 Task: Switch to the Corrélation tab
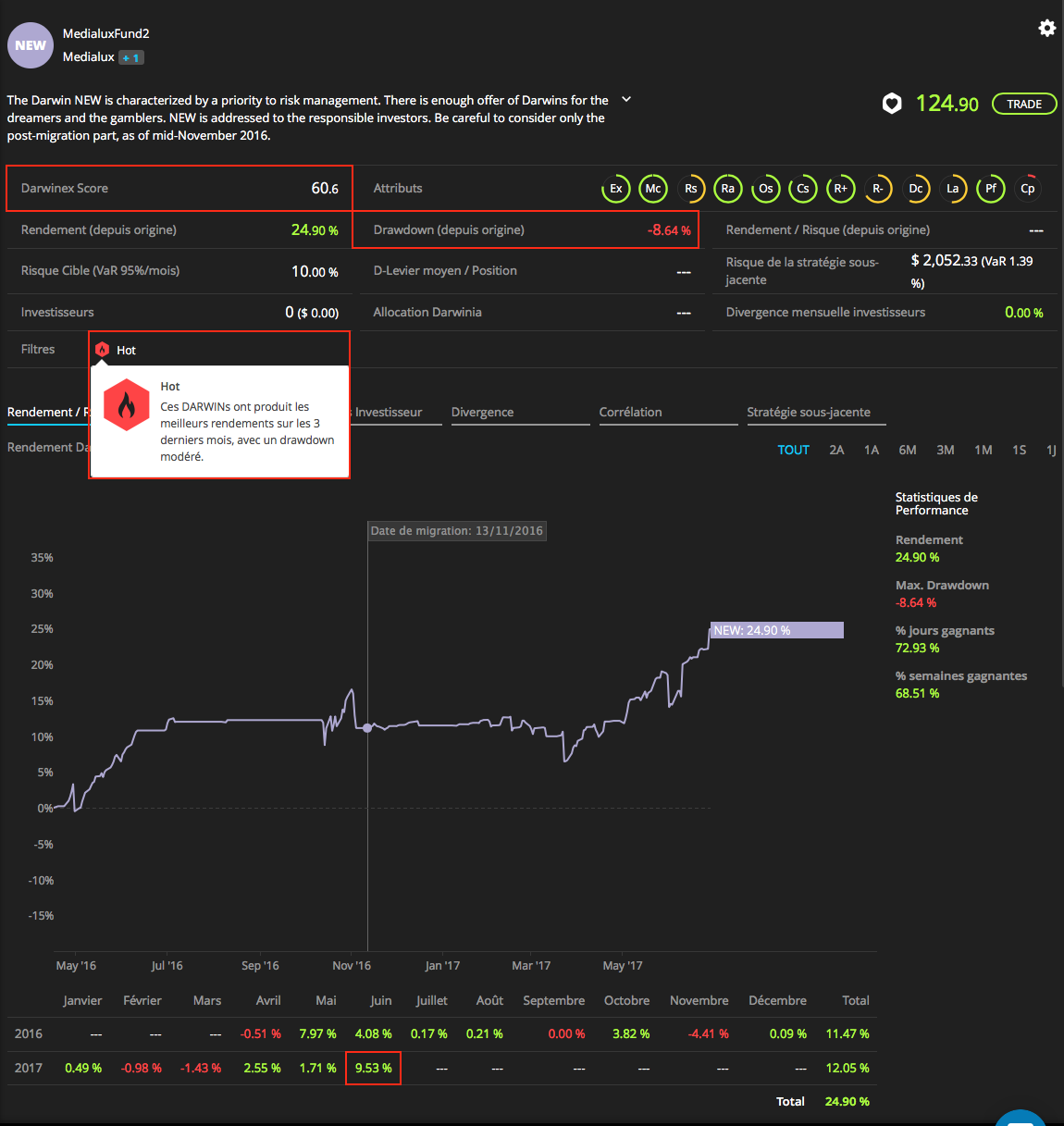(668, 413)
